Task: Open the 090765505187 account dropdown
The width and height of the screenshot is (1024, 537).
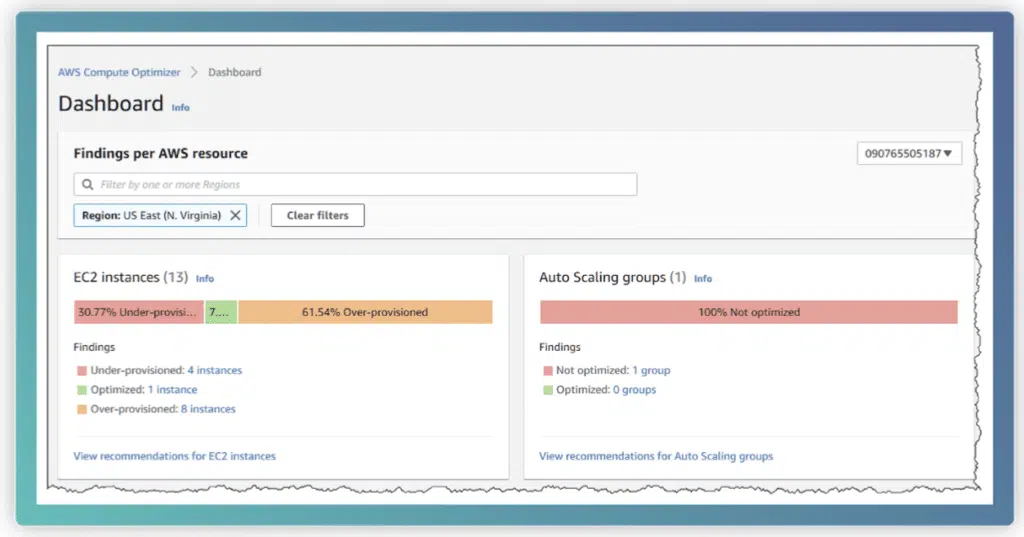Action: click(x=909, y=154)
